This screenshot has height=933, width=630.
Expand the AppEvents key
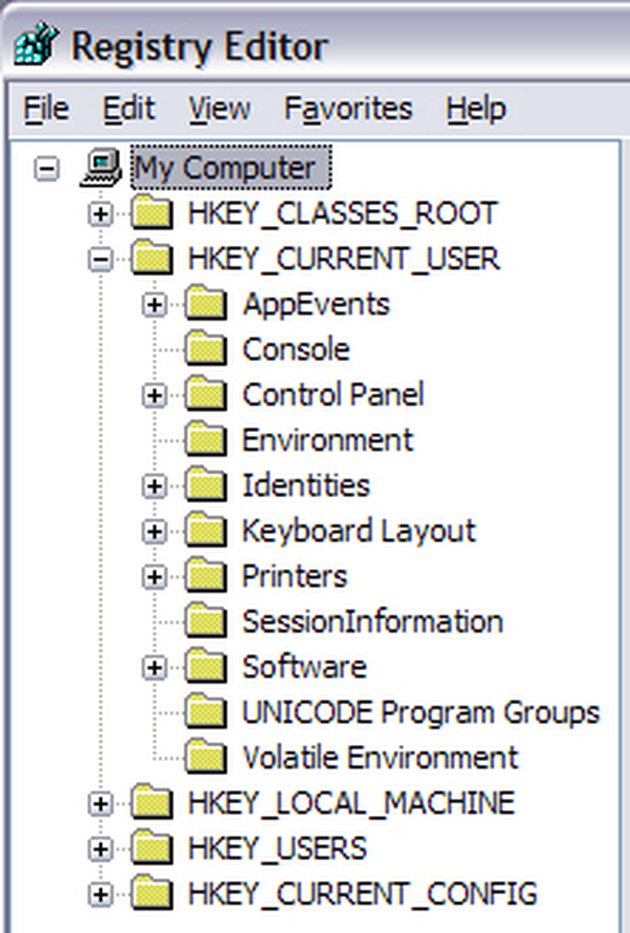155,305
